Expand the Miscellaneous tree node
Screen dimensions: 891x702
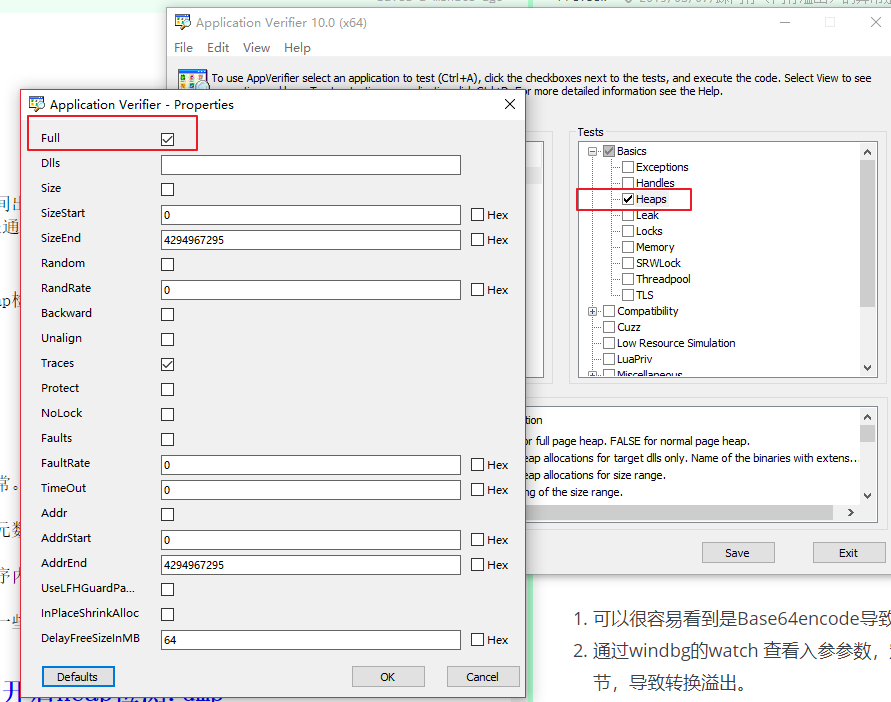593,374
